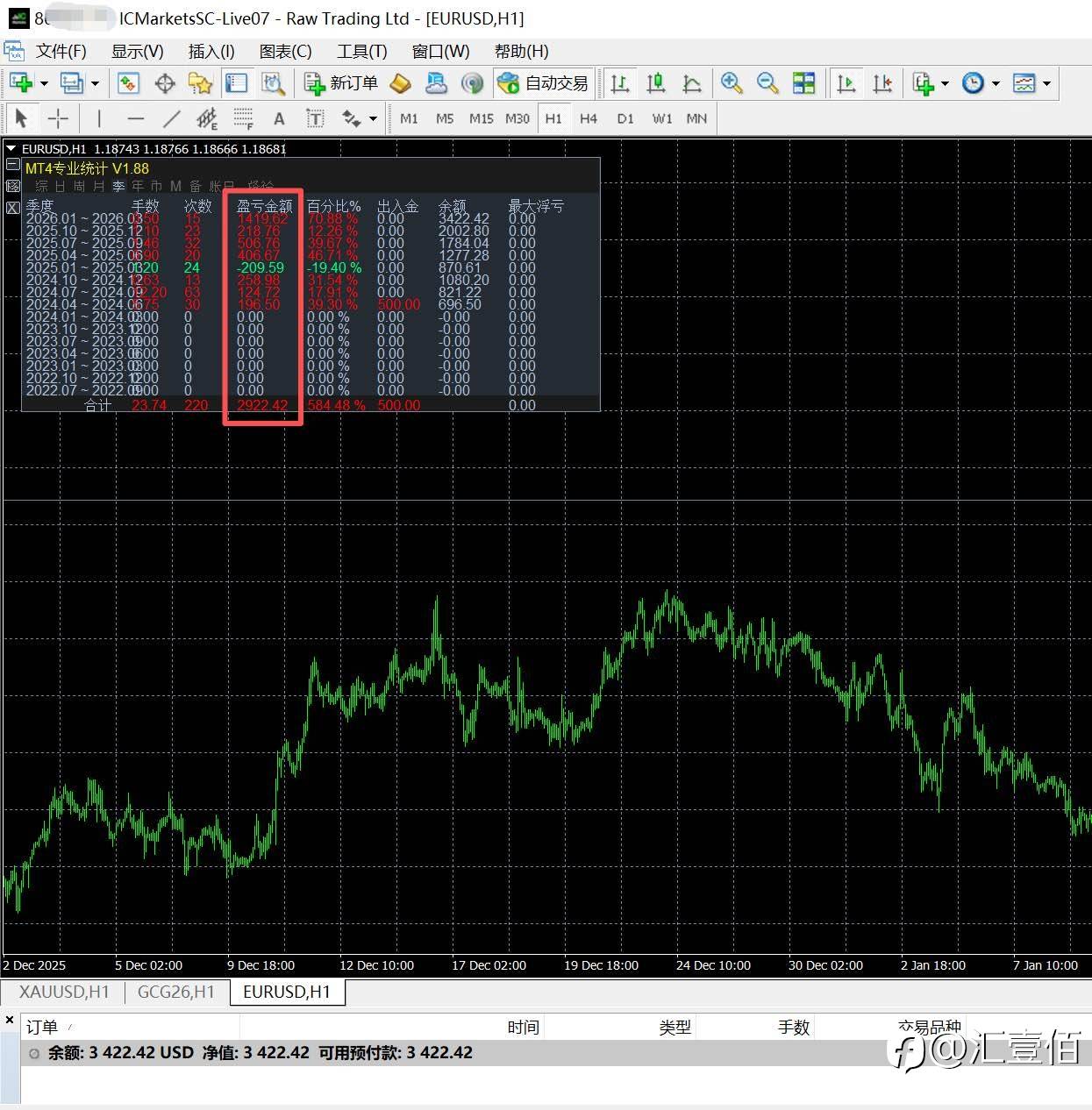The width and height of the screenshot is (1092, 1110).
Task: Switch to bar chart display
Action: pyautogui.click(x=620, y=83)
